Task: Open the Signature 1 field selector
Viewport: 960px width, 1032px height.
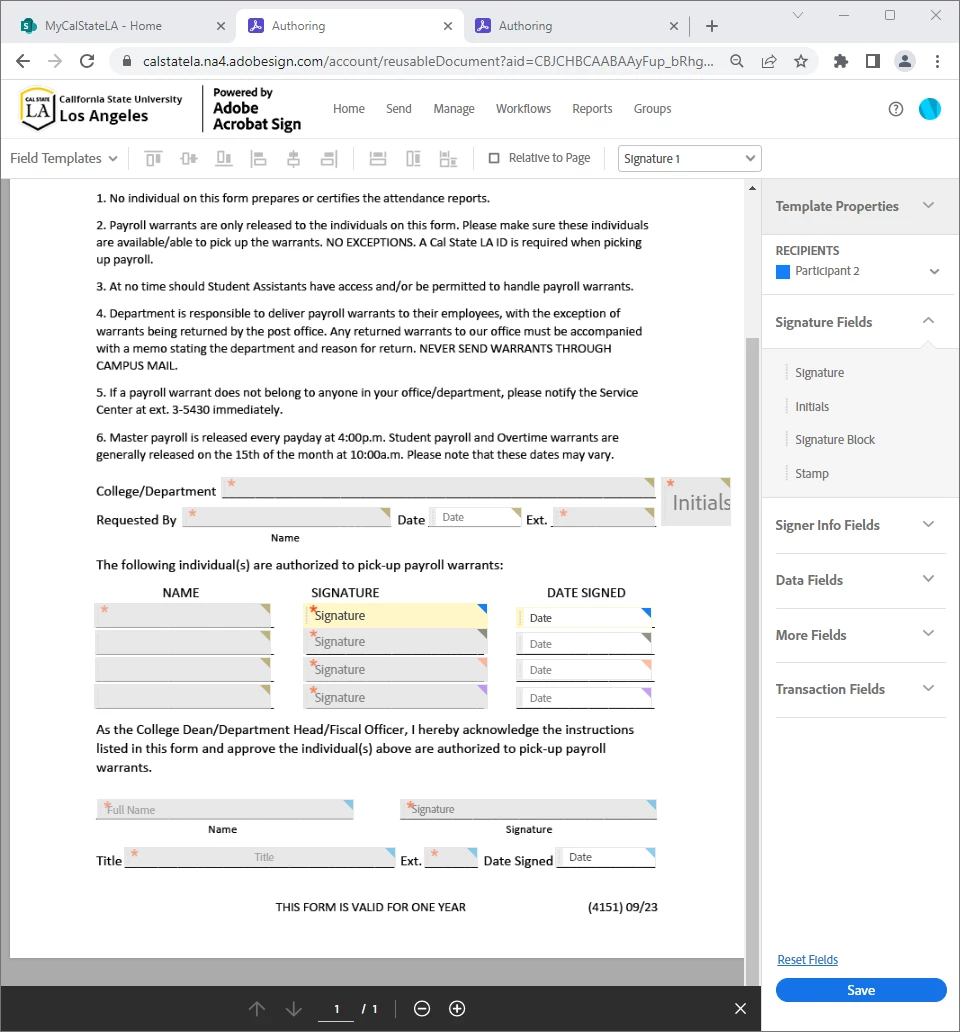Action: pos(690,159)
